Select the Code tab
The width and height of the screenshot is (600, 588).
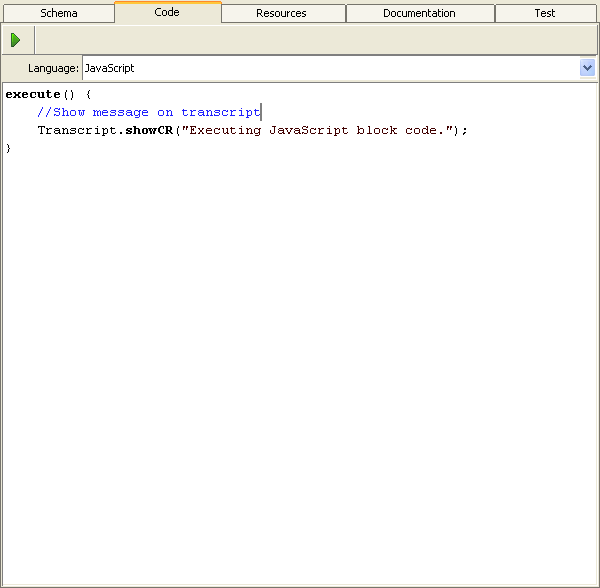coord(167,12)
